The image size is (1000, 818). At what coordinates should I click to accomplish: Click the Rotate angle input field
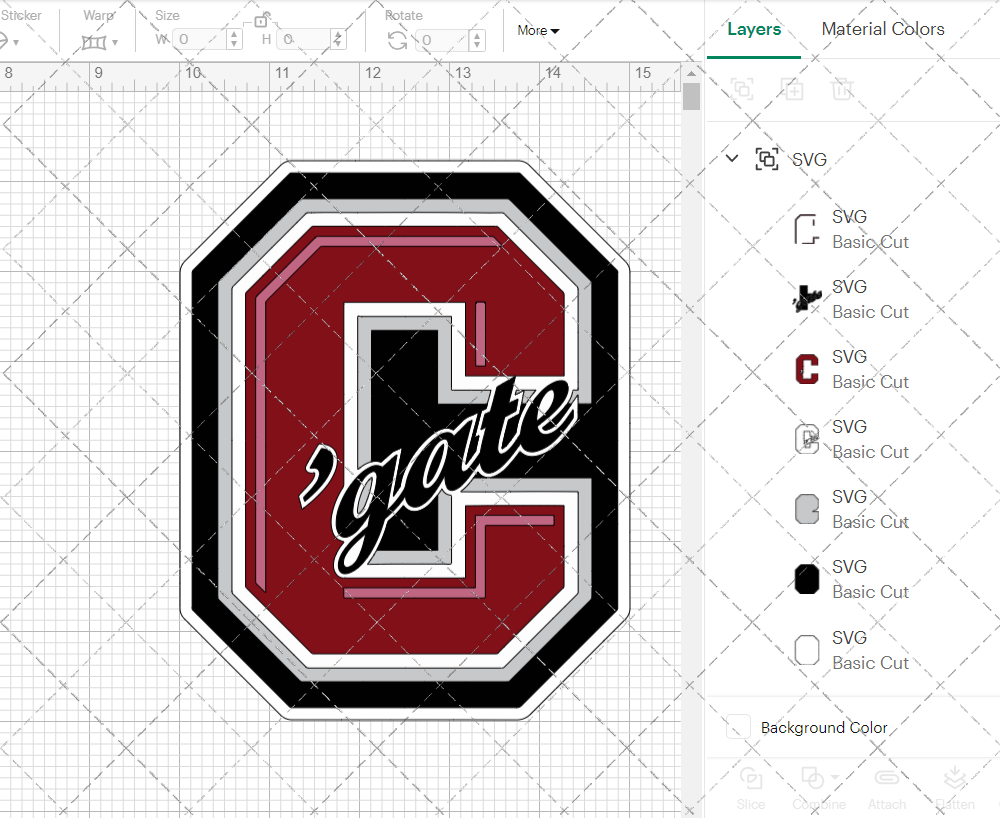coord(443,40)
